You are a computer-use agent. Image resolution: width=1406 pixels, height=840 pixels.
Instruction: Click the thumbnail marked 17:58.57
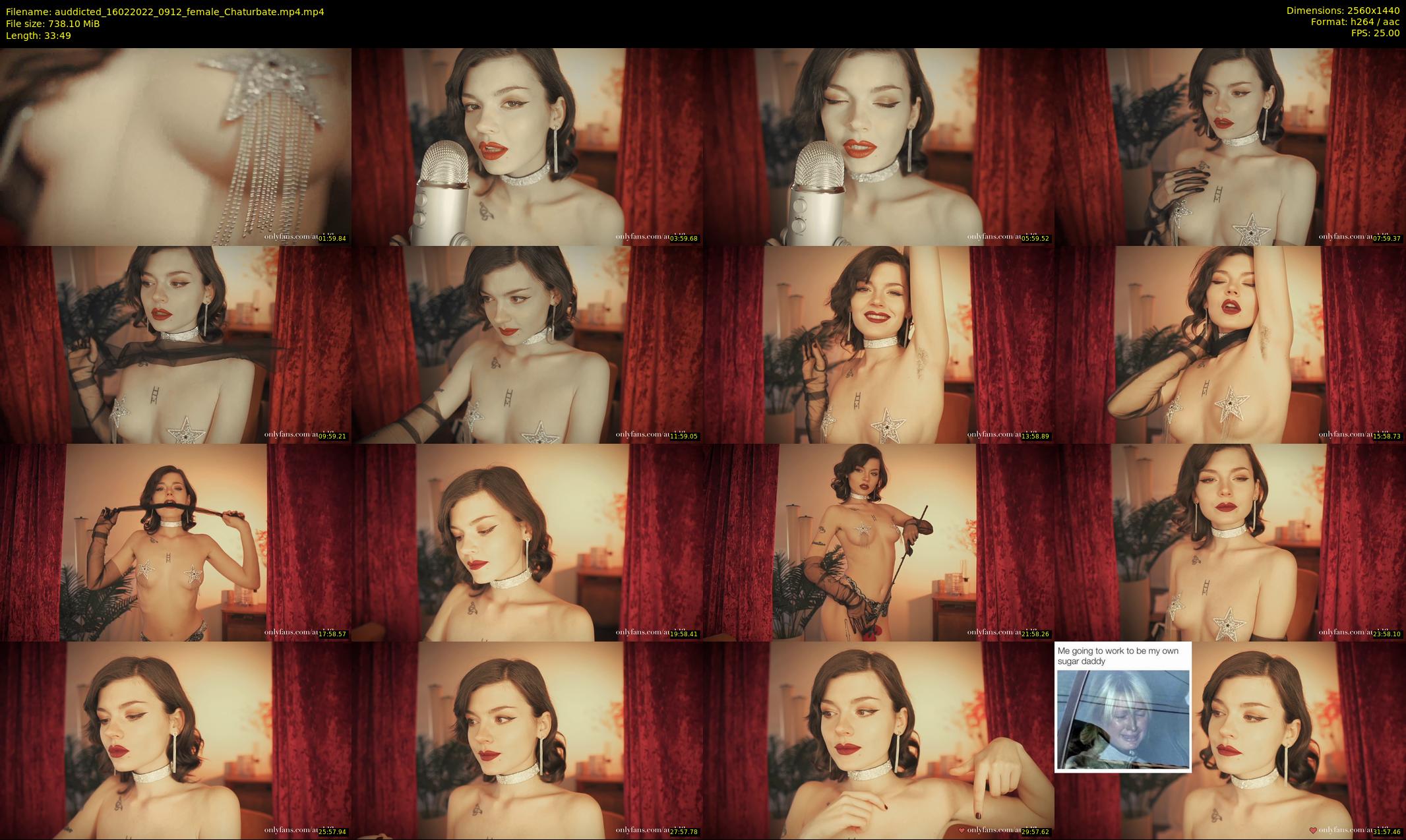click(x=175, y=542)
